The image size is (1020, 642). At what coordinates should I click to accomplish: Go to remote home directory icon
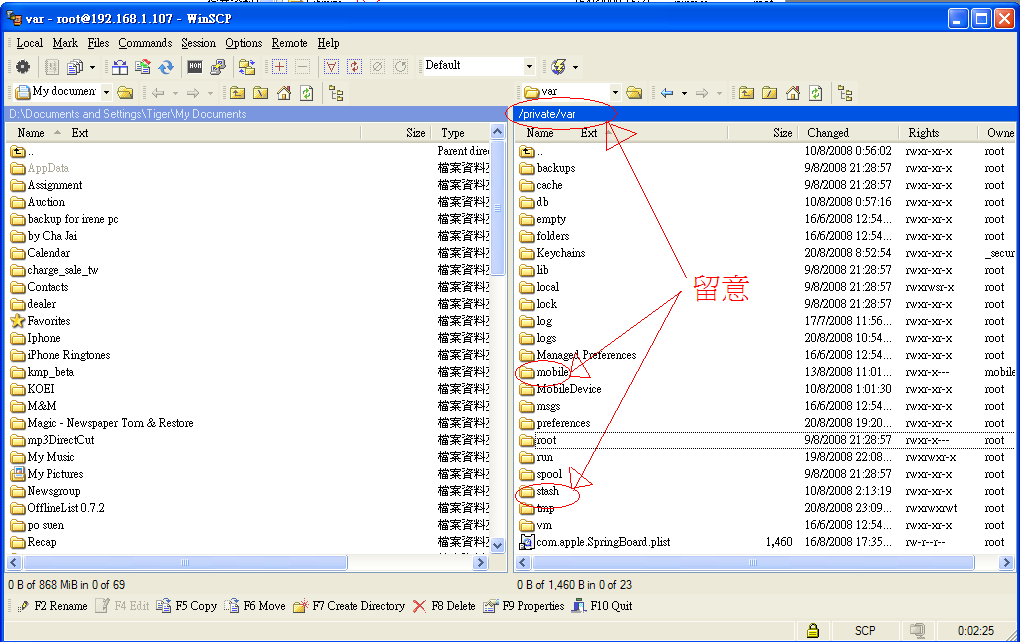coord(793,93)
